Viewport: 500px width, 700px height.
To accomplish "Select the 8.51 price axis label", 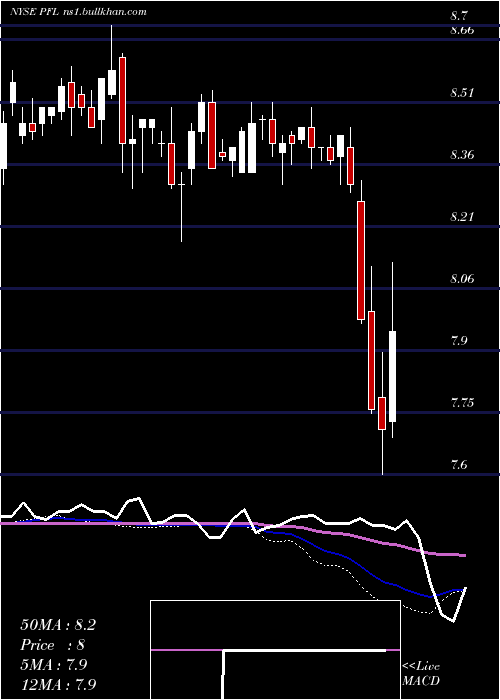I will point(462,93).
